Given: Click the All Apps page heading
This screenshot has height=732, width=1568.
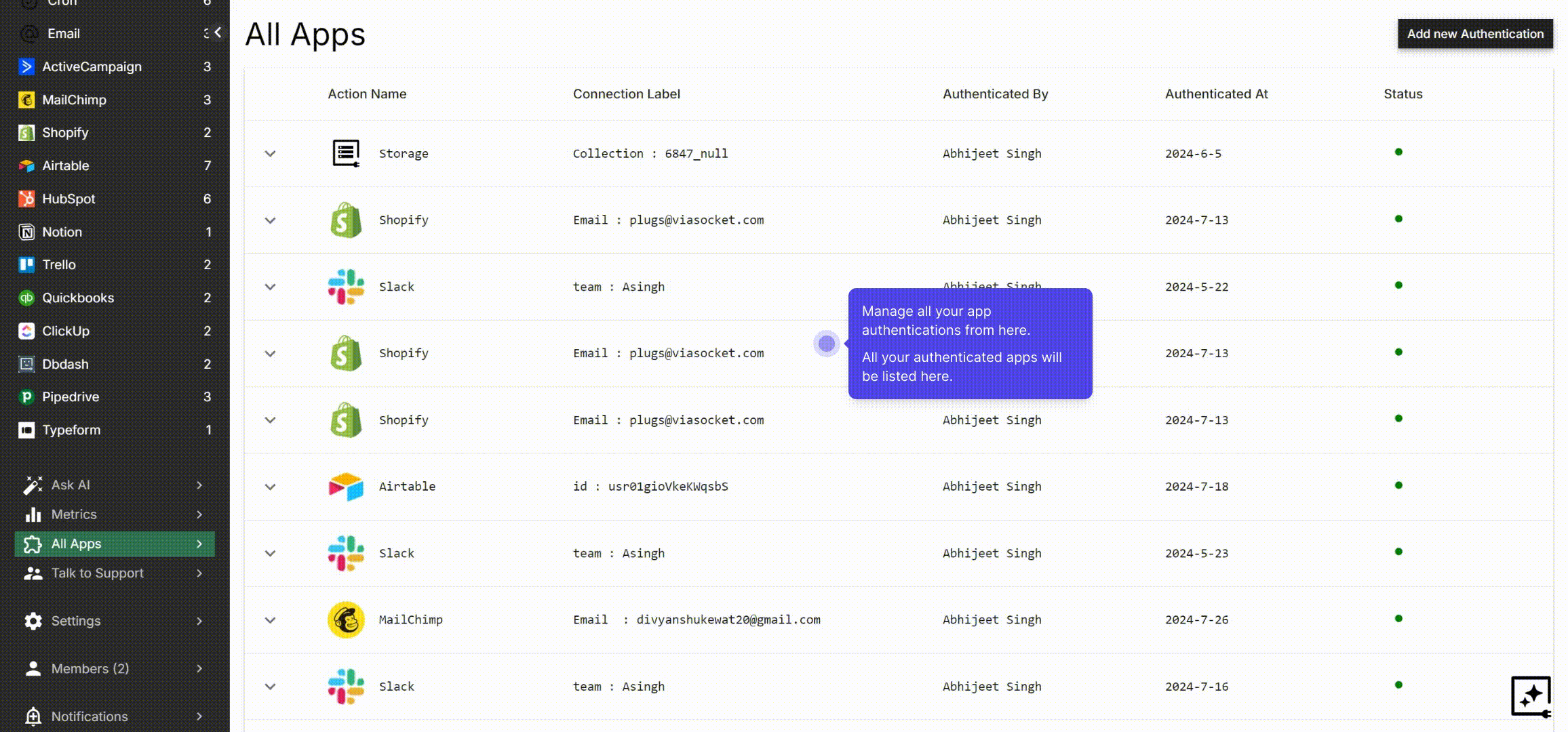Looking at the screenshot, I should 305,35.
